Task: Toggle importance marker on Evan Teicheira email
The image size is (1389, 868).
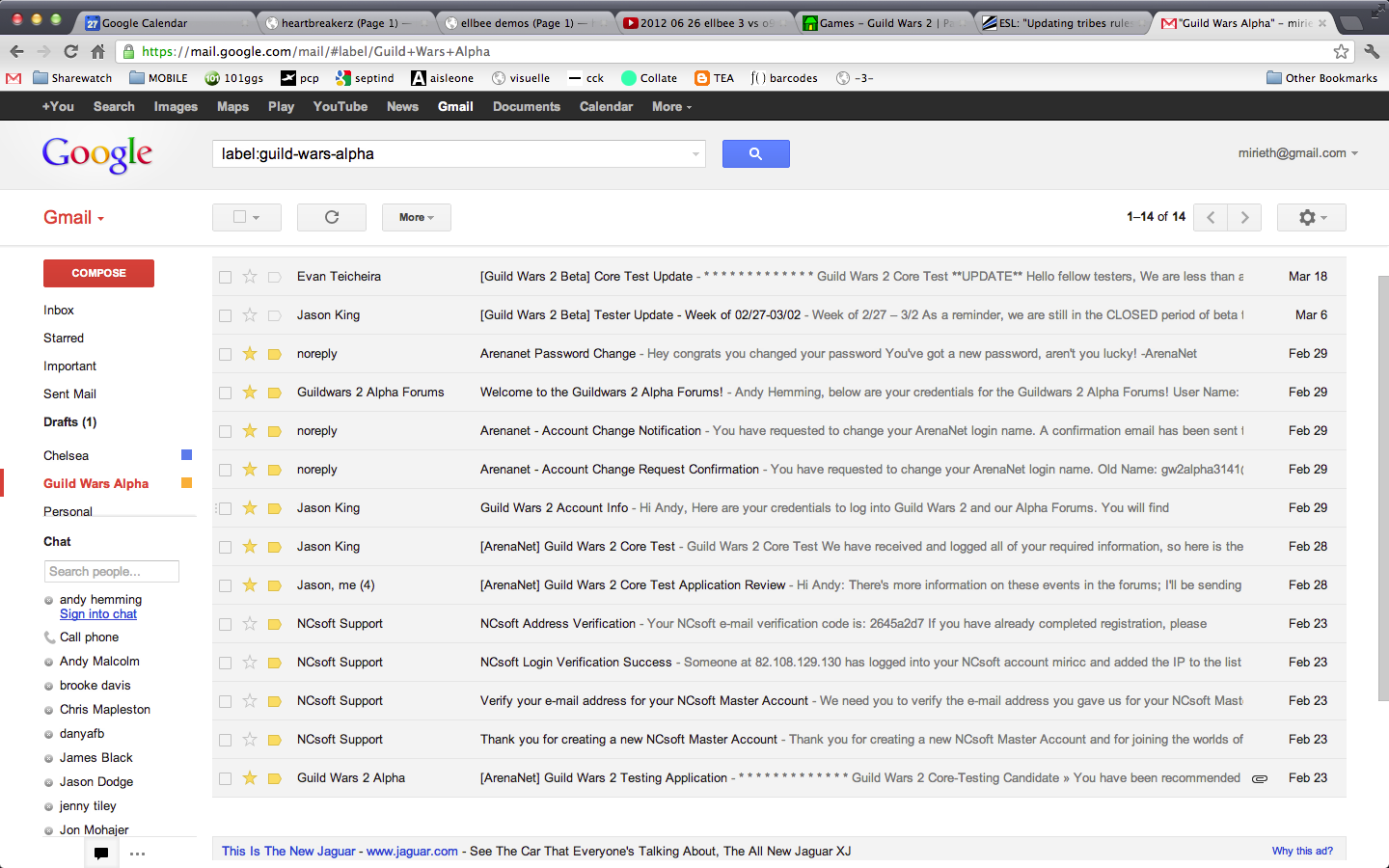Action: 274,277
